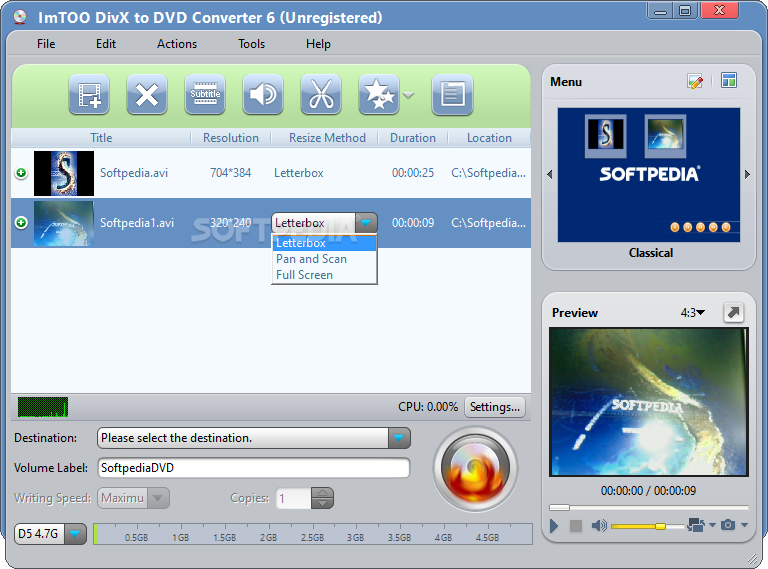Click the Menu templates layout icon
Screen dimensions: 768x569
(x=729, y=80)
